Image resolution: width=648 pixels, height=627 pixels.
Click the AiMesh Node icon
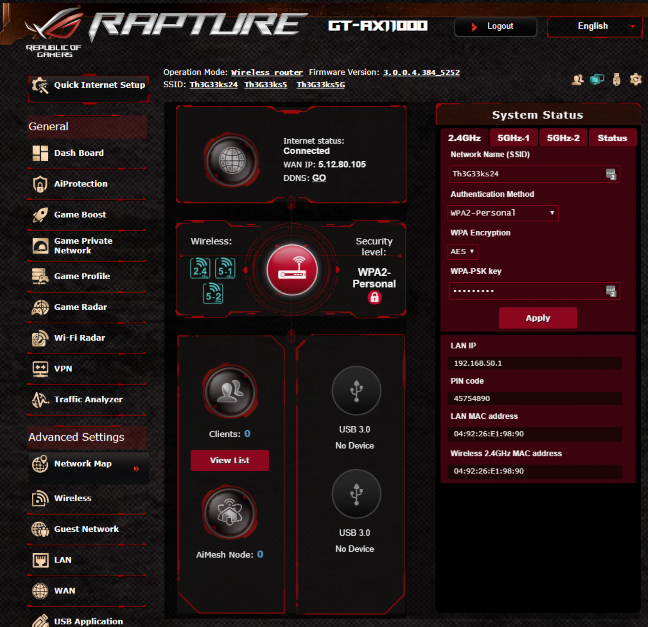(x=230, y=513)
